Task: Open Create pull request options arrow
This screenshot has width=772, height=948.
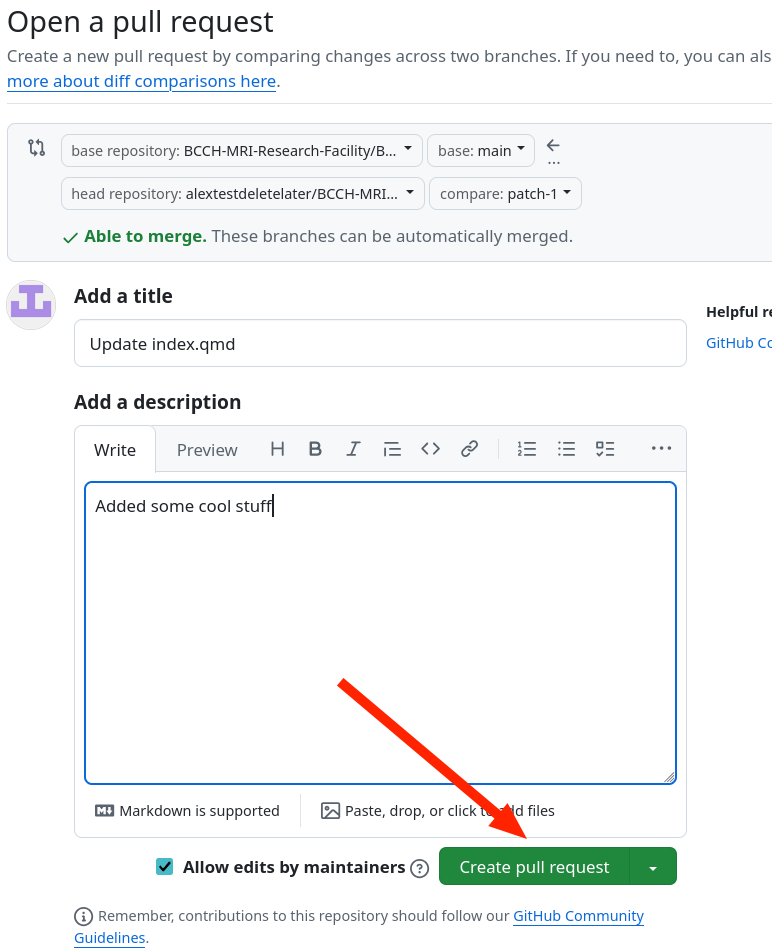Action: (653, 867)
